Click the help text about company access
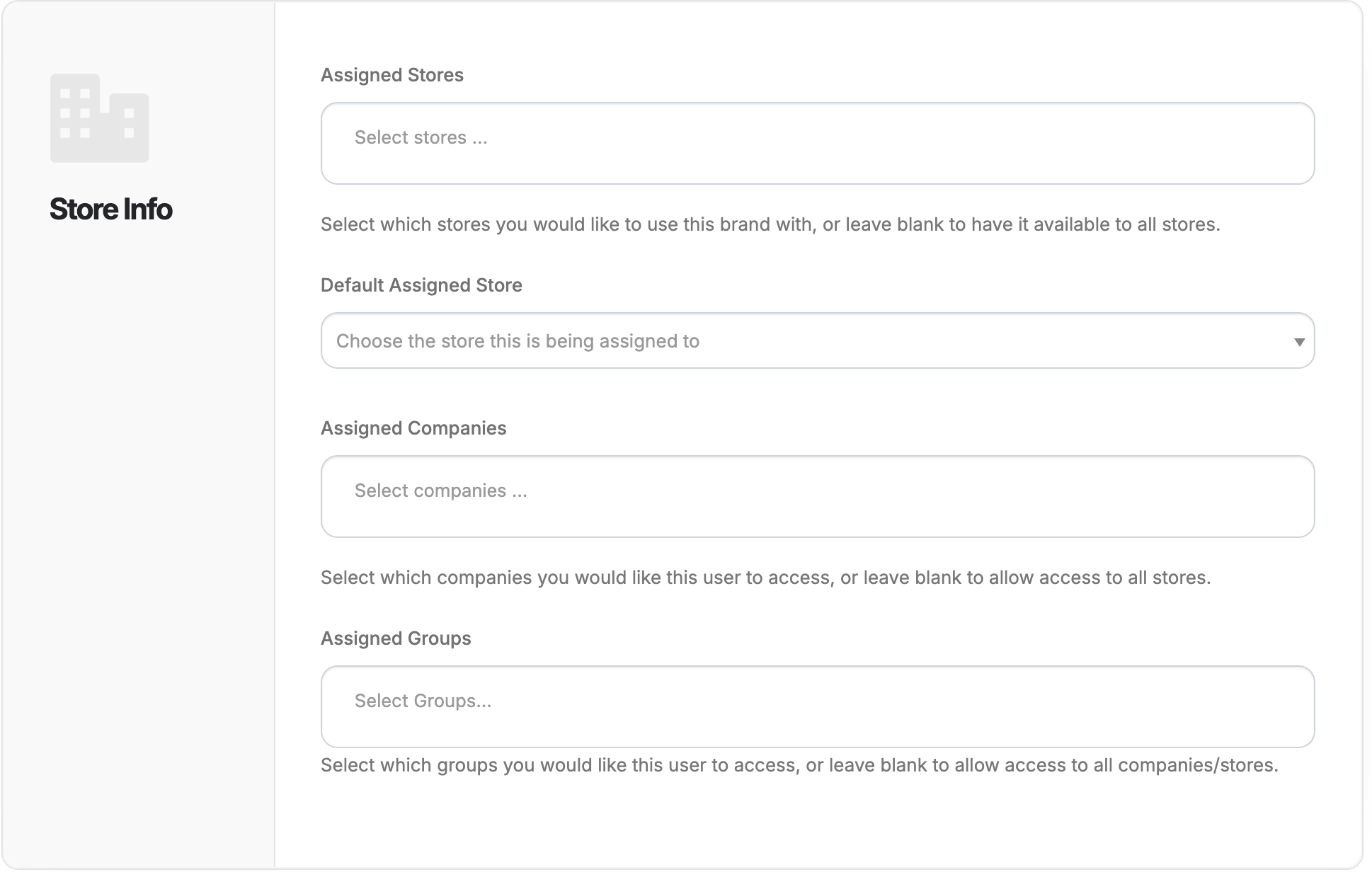This screenshot has width=1372, height=872. (x=765, y=578)
